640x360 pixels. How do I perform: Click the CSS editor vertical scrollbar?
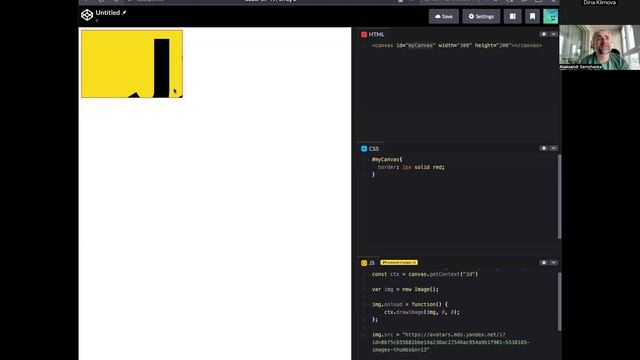(x=559, y=197)
